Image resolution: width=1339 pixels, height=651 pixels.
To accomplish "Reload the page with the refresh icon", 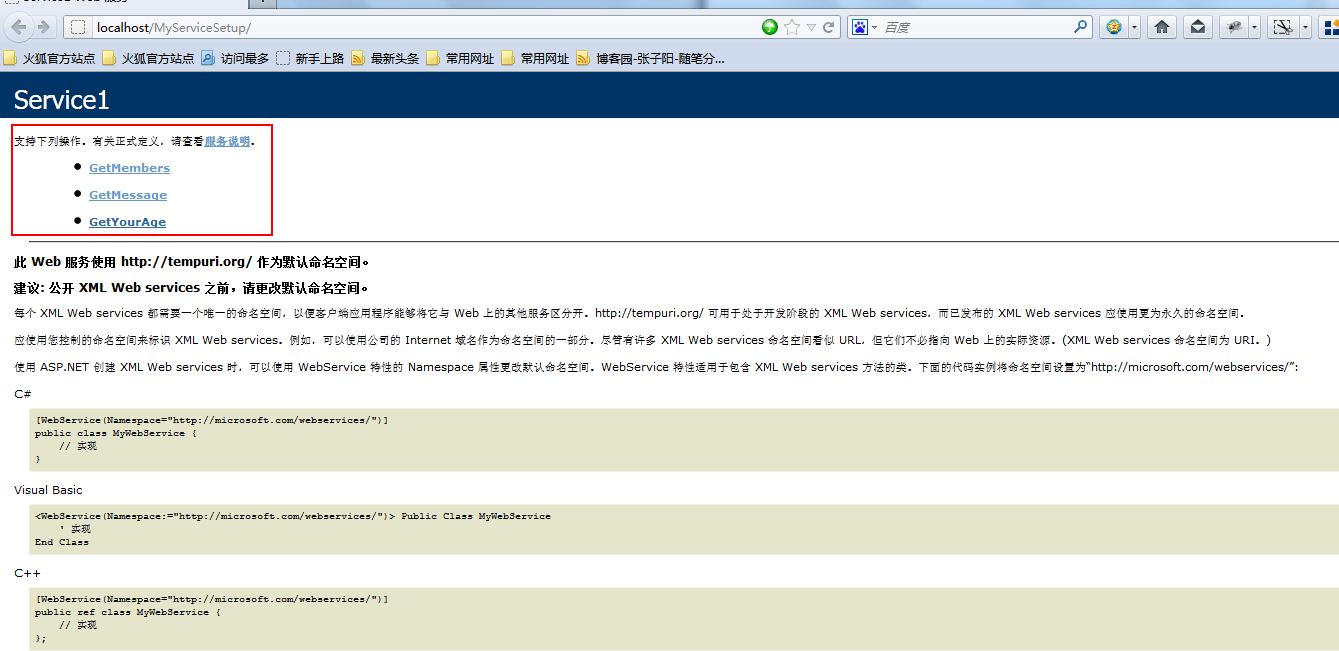I will tap(829, 28).
